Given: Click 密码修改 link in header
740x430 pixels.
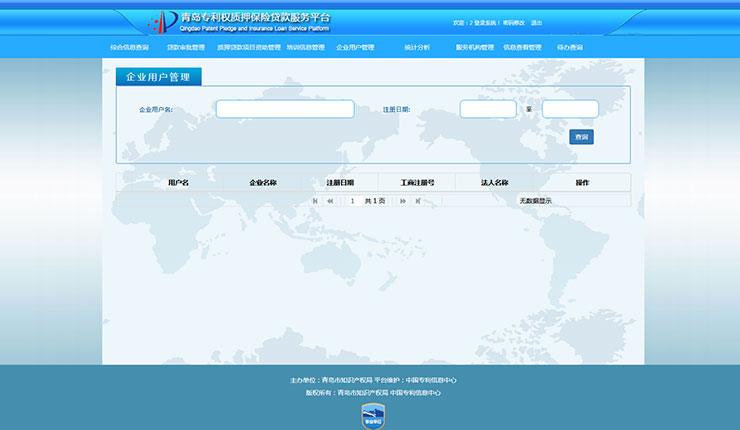Looking at the screenshot, I should [x=513, y=22].
